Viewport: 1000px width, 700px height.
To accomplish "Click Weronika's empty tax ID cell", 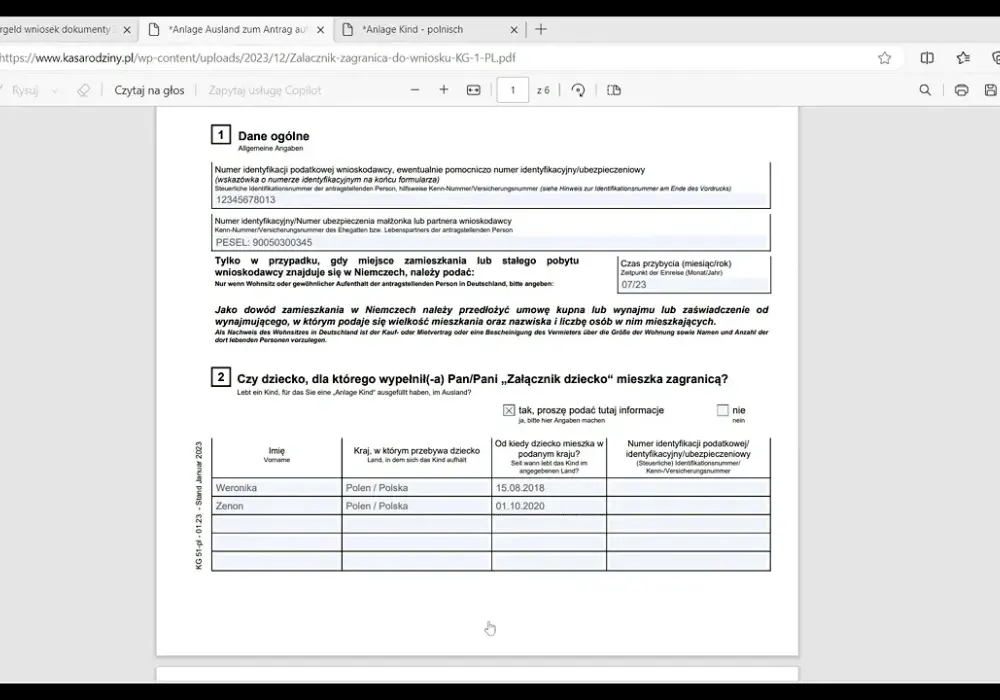I will [688, 488].
